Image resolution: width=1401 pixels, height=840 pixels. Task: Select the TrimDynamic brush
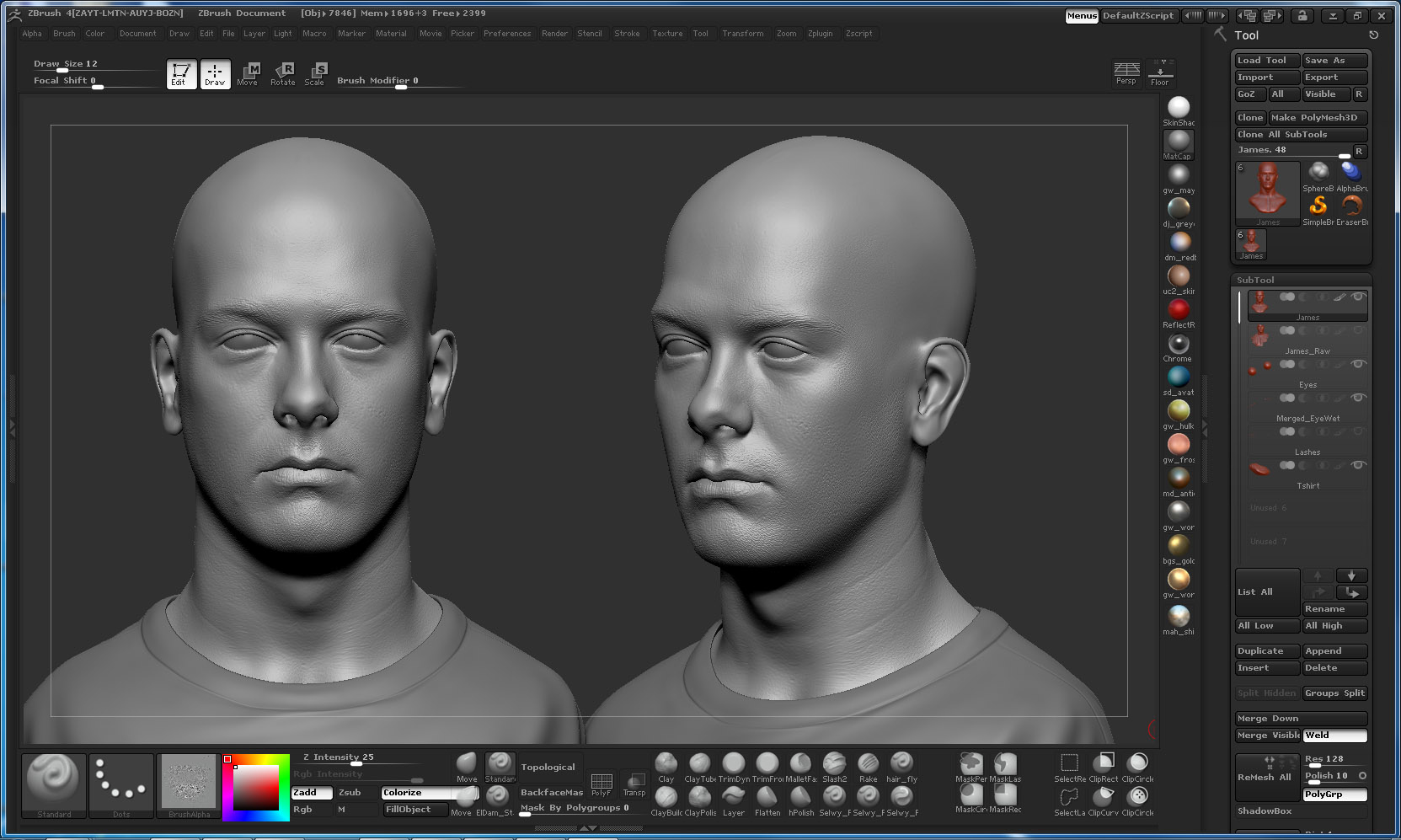pyautogui.click(x=734, y=765)
